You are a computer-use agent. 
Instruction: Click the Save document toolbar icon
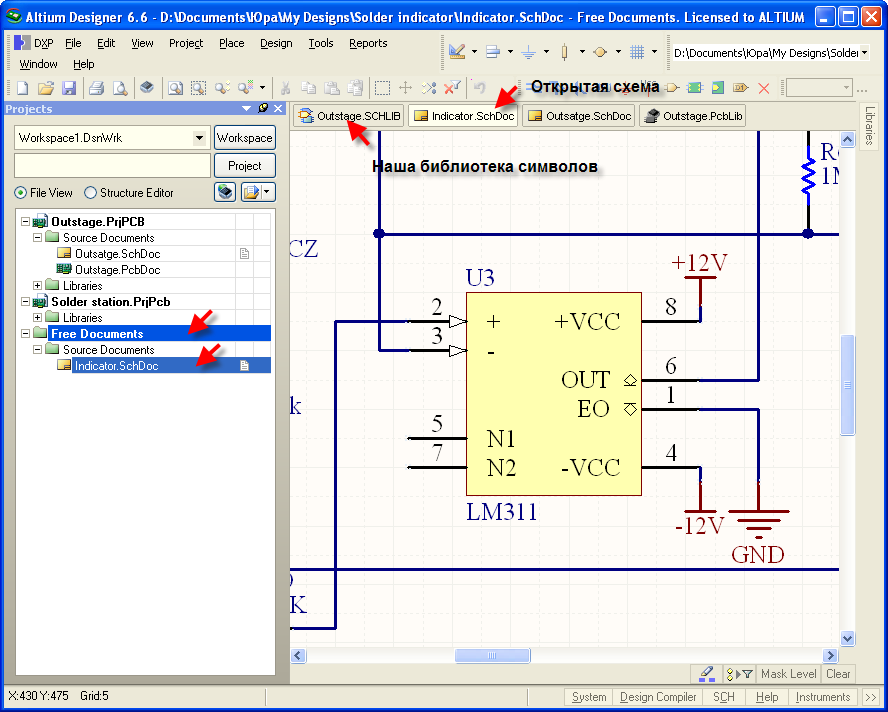click(x=69, y=88)
